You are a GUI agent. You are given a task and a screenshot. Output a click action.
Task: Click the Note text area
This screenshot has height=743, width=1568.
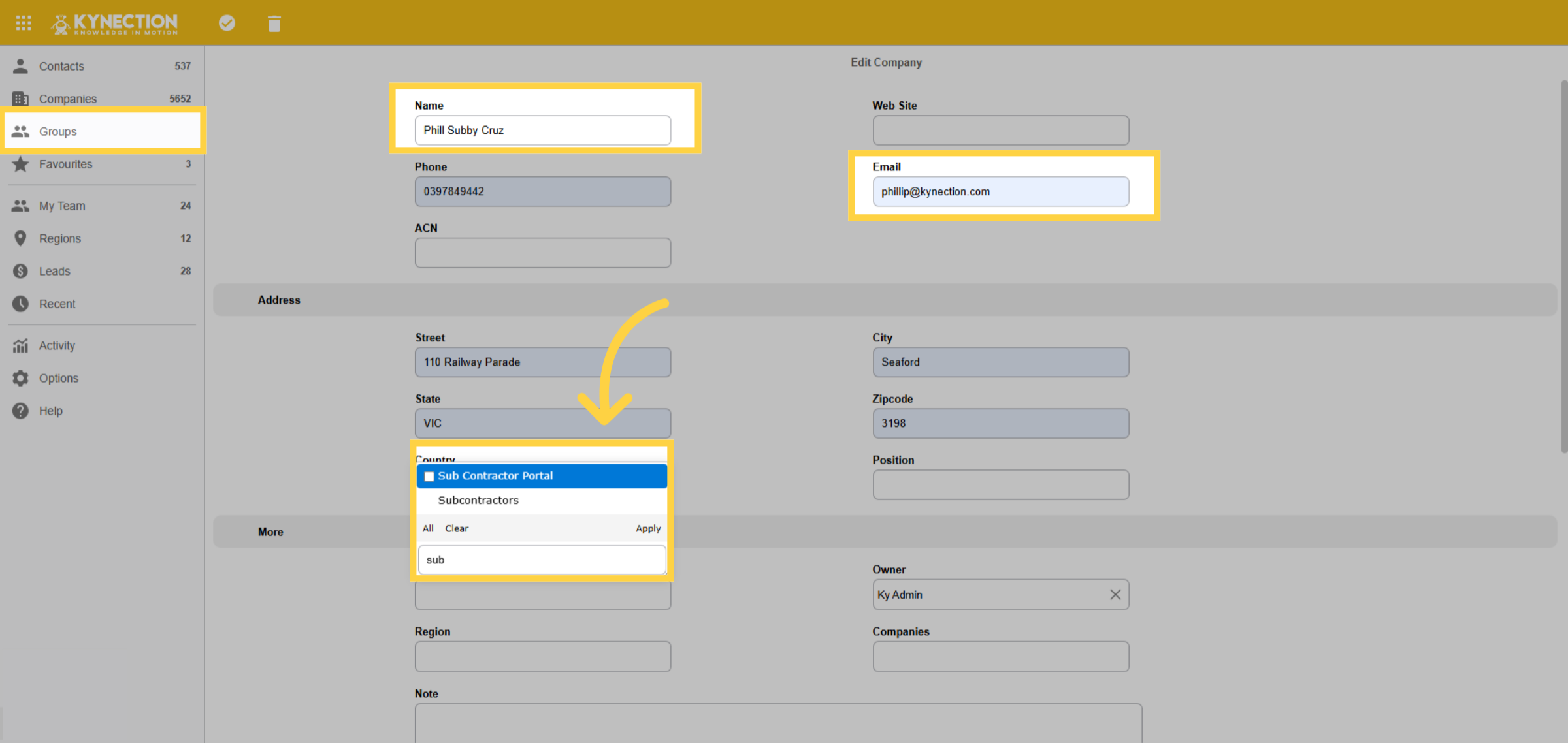tap(778, 723)
